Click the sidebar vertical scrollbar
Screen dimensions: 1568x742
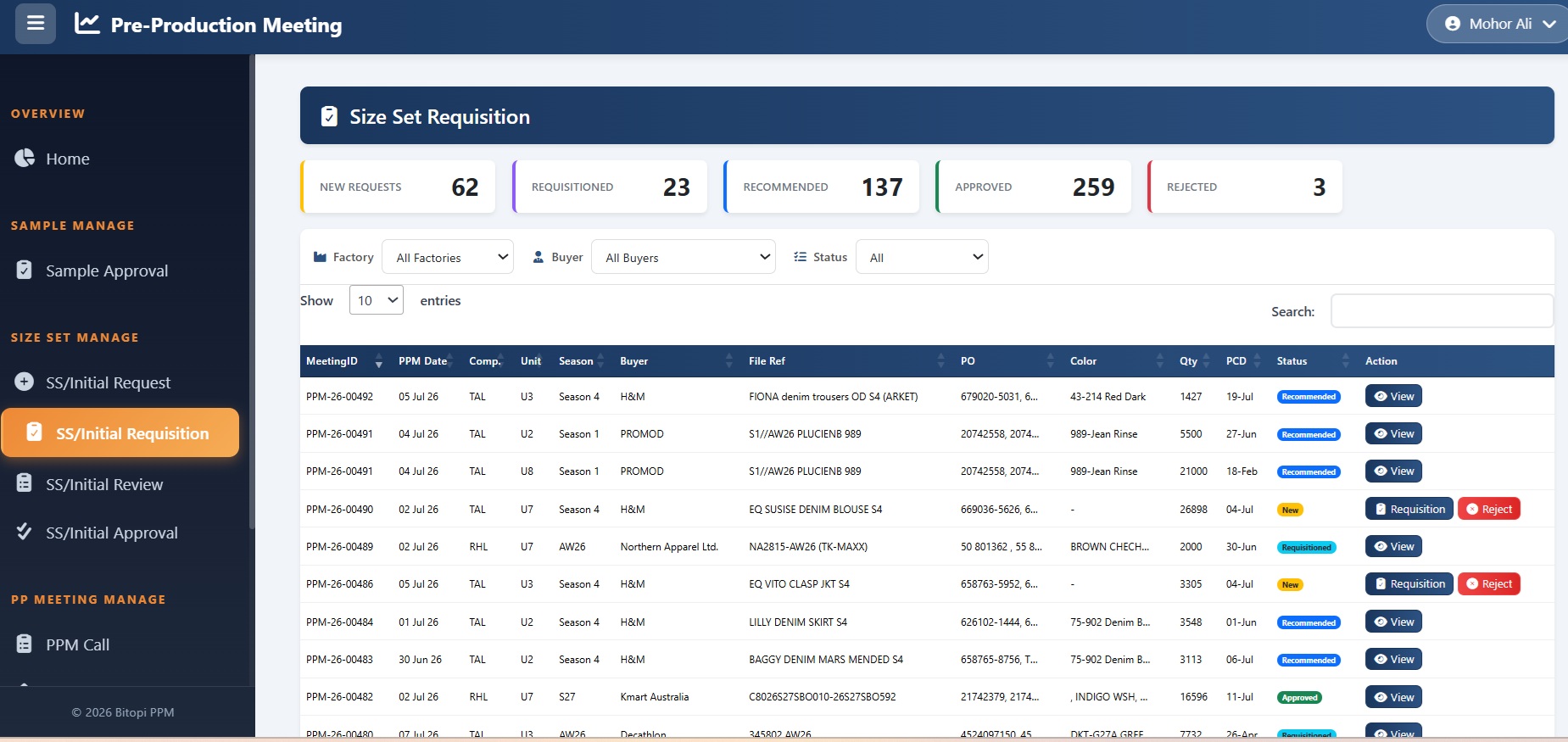[x=252, y=293]
